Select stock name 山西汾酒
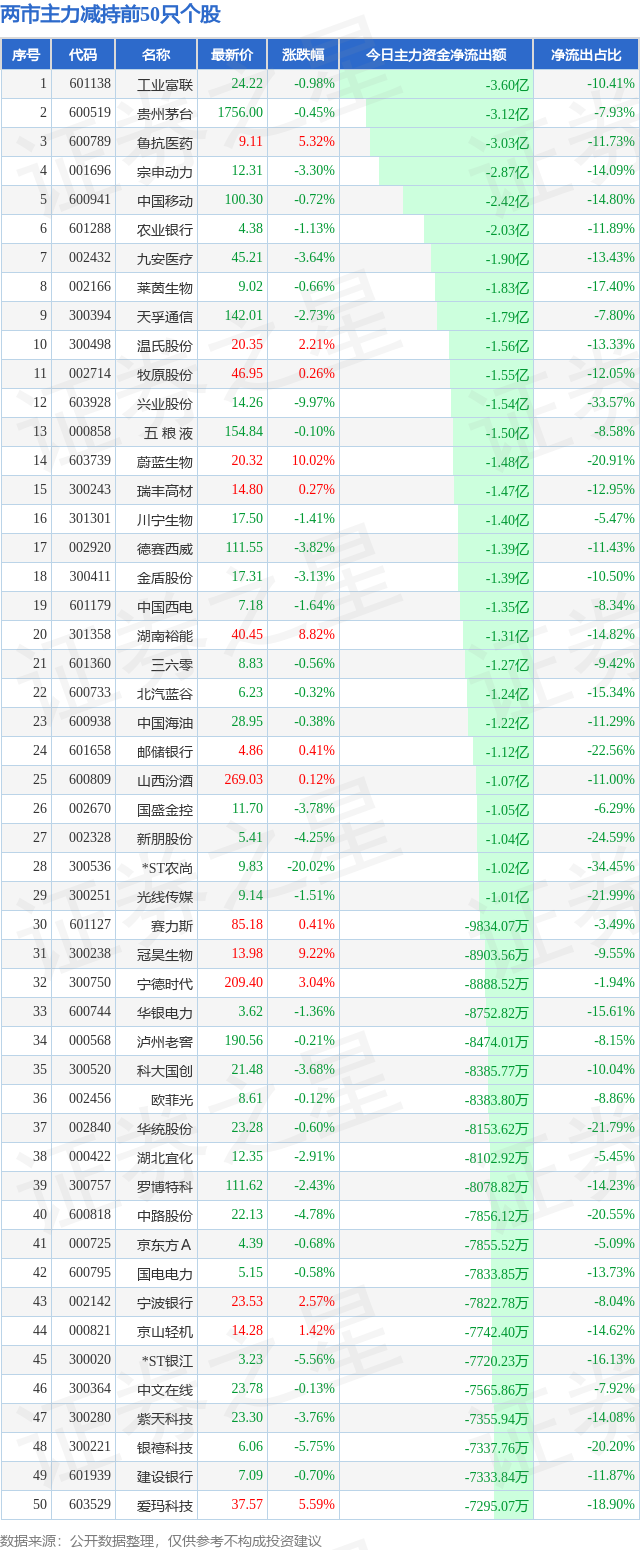The image size is (640, 1550). coord(165,781)
